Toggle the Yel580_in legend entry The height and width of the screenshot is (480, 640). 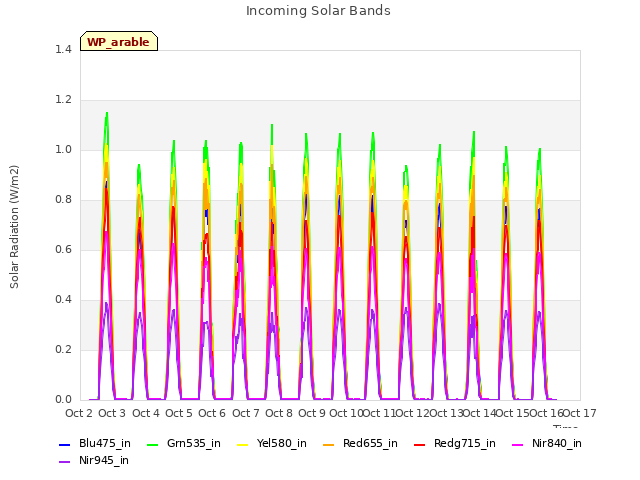coord(272,443)
